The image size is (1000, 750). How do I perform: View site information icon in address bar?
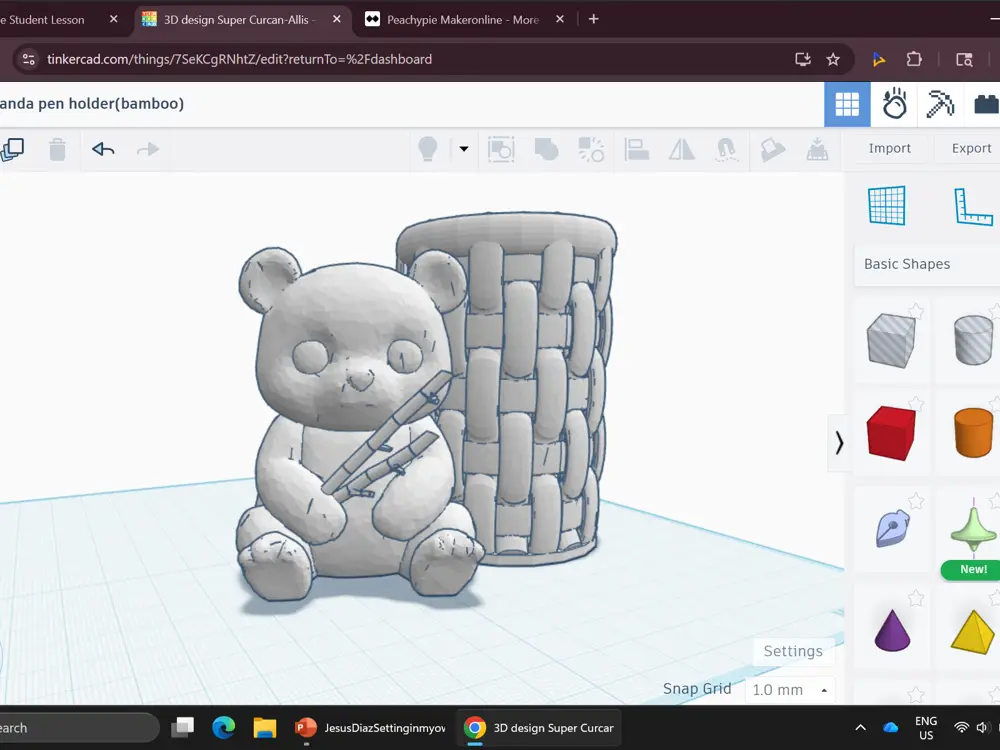tap(29, 59)
